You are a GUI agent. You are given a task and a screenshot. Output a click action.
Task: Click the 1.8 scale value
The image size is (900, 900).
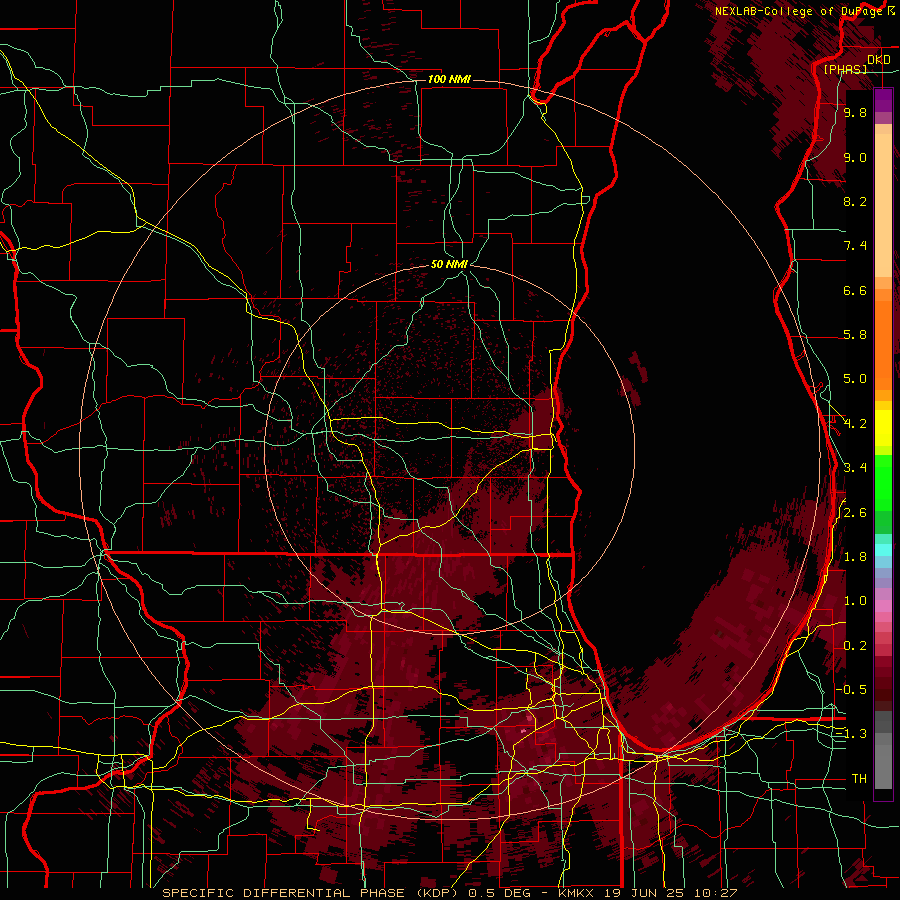point(855,557)
